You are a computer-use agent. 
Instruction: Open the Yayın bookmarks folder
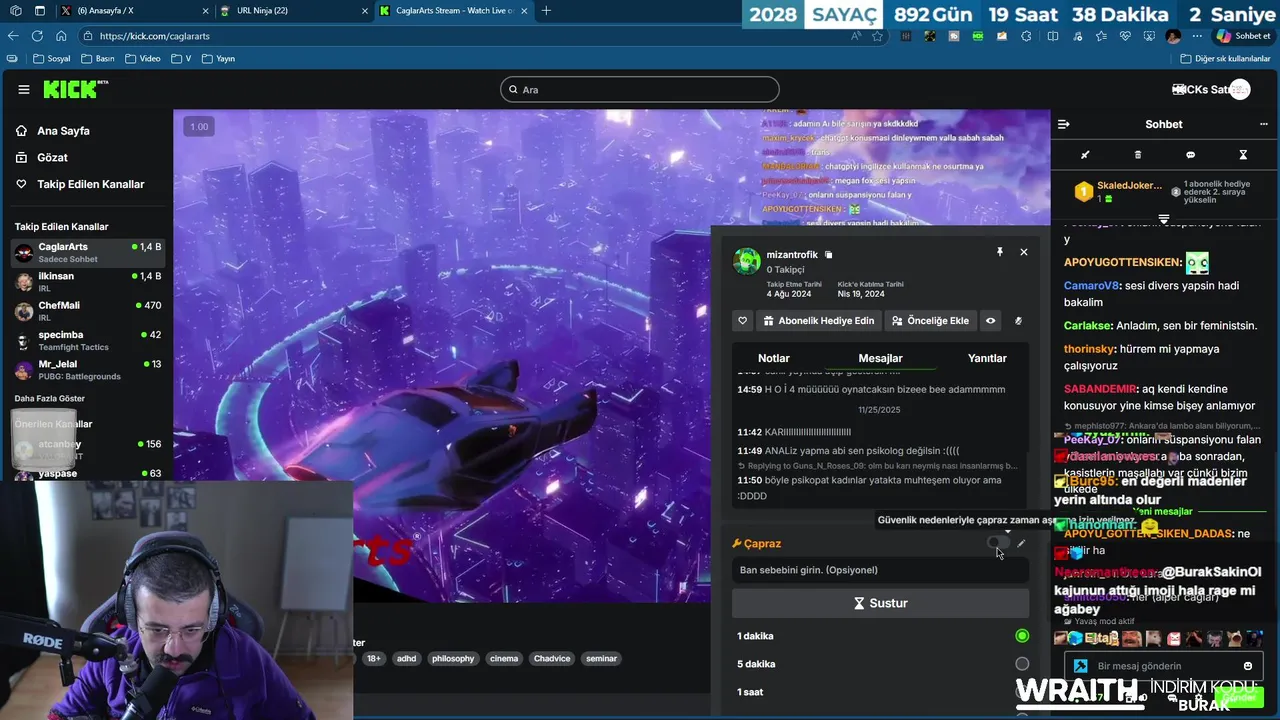point(219,58)
